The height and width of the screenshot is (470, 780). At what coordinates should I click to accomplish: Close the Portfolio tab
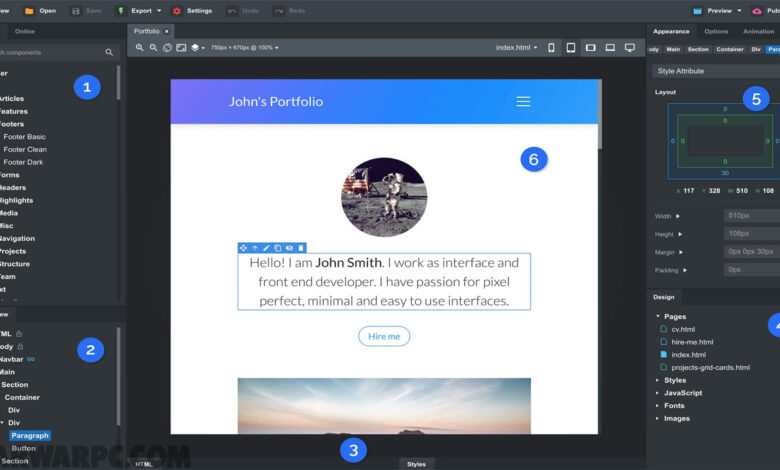click(x=167, y=31)
